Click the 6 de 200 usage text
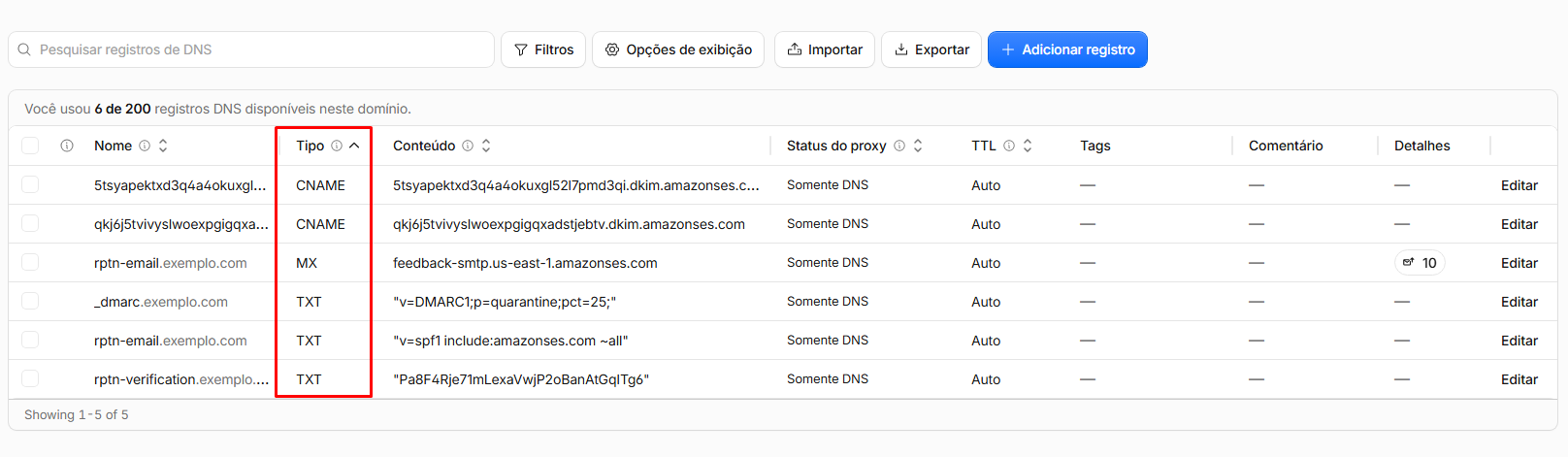The image size is (1568, 457). tap(122, 109)
